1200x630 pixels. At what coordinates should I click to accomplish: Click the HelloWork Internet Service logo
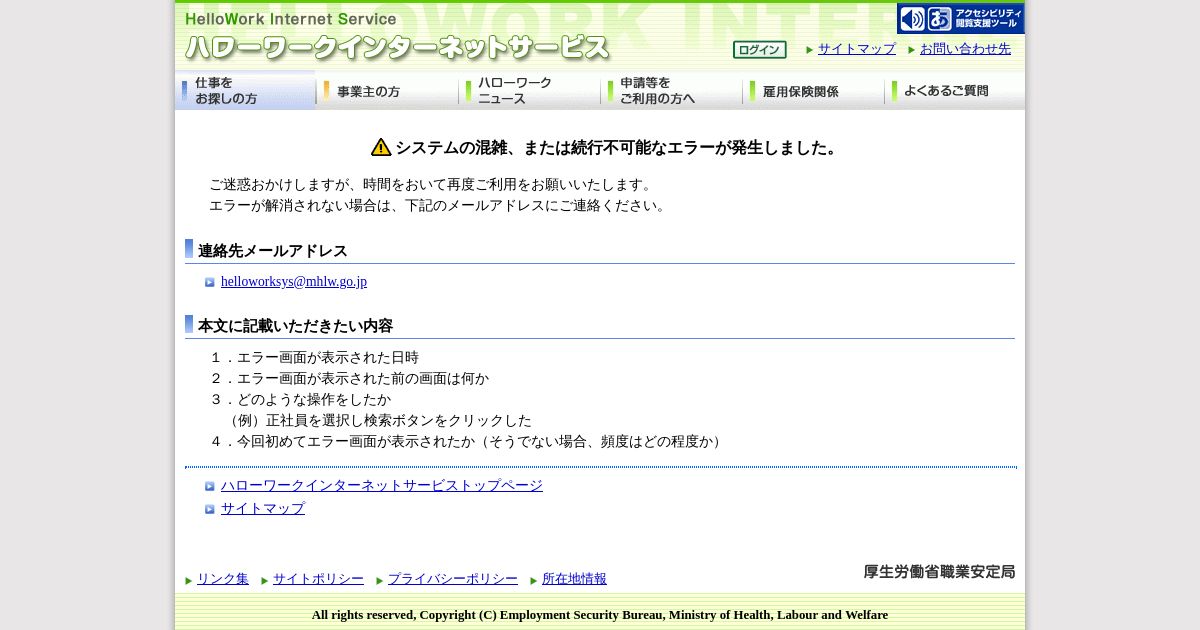[397, 37]
